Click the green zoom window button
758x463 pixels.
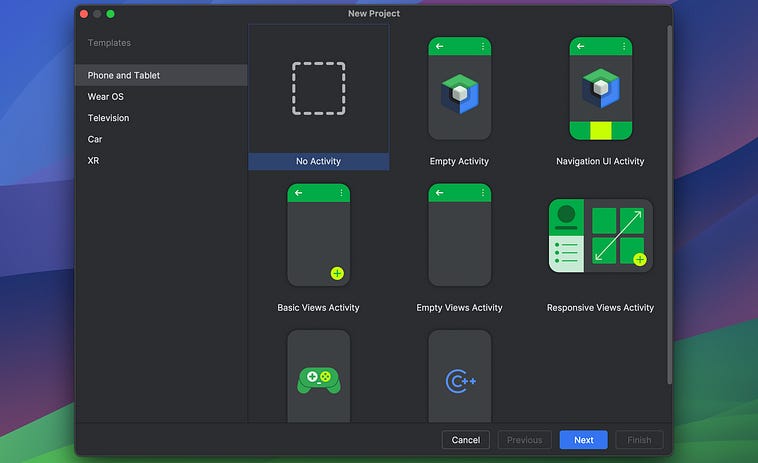[x=110, y=14]
